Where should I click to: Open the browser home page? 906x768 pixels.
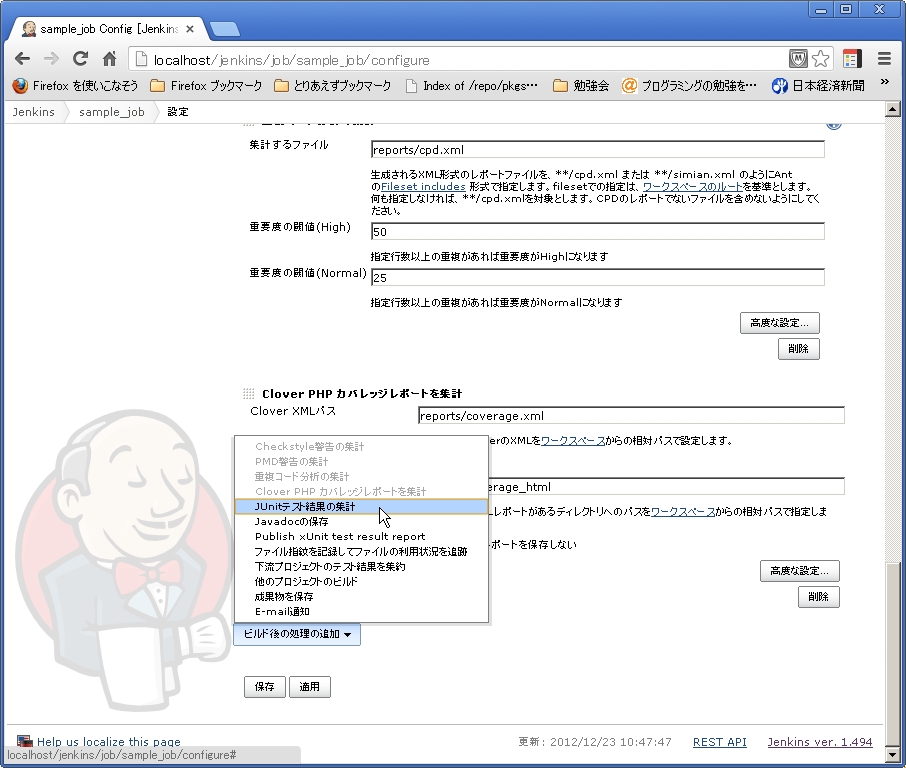click(x=109, y=59)
